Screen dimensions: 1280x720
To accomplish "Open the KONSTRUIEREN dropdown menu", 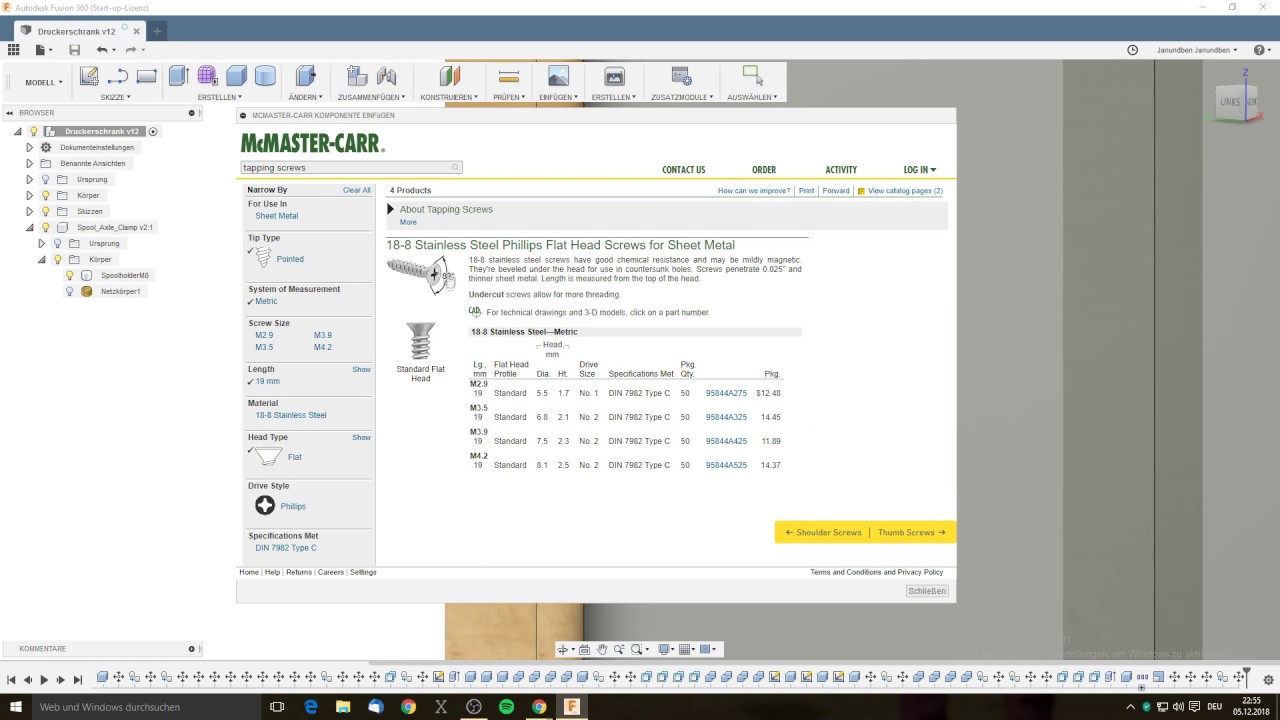I will pos(449,97).
